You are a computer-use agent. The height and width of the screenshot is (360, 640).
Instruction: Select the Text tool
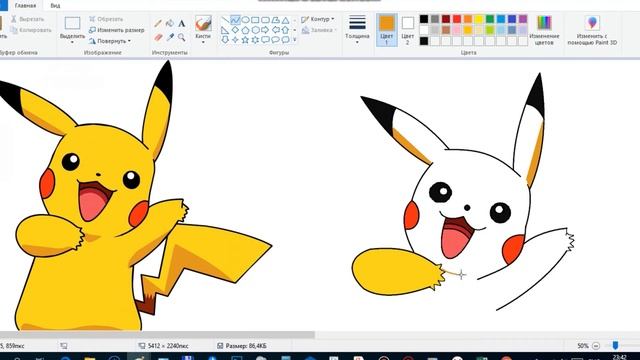point(182,23)
